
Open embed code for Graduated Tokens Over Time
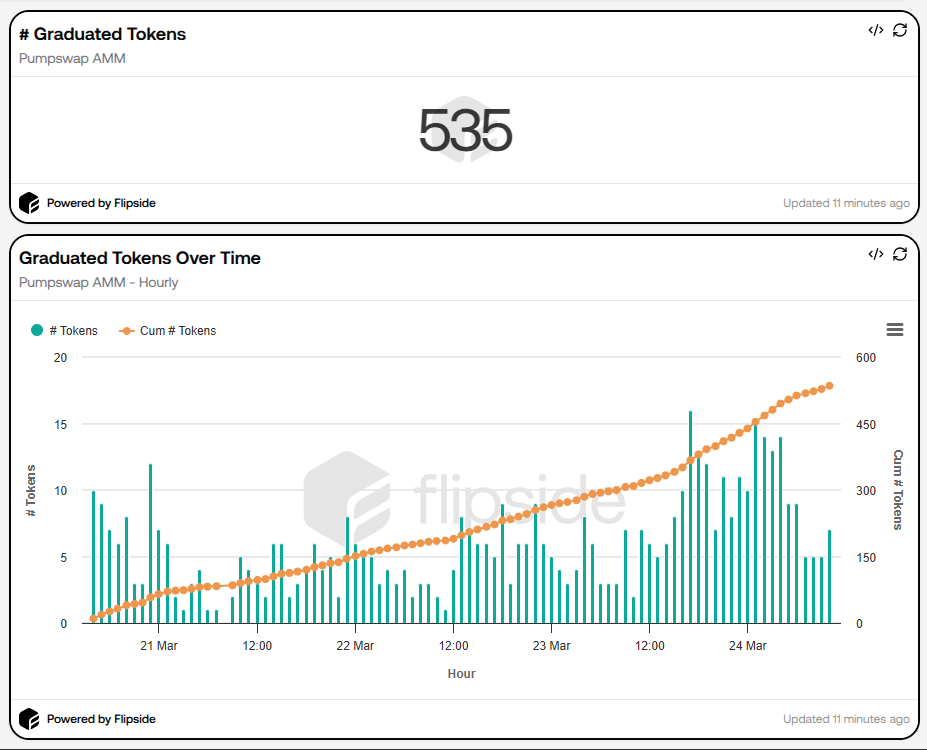click(875, 254)
